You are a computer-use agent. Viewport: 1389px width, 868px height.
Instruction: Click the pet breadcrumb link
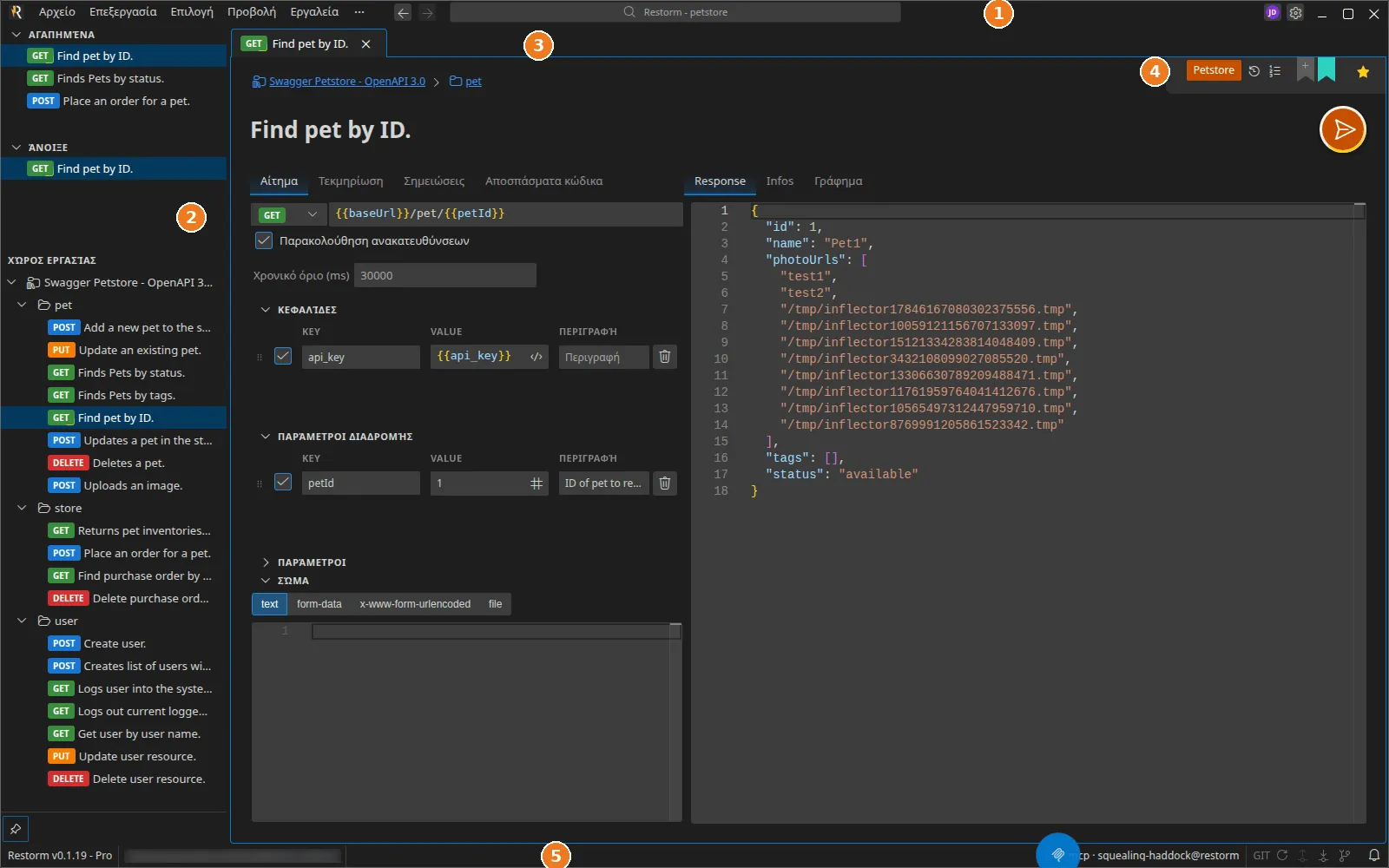coord(473,82)
